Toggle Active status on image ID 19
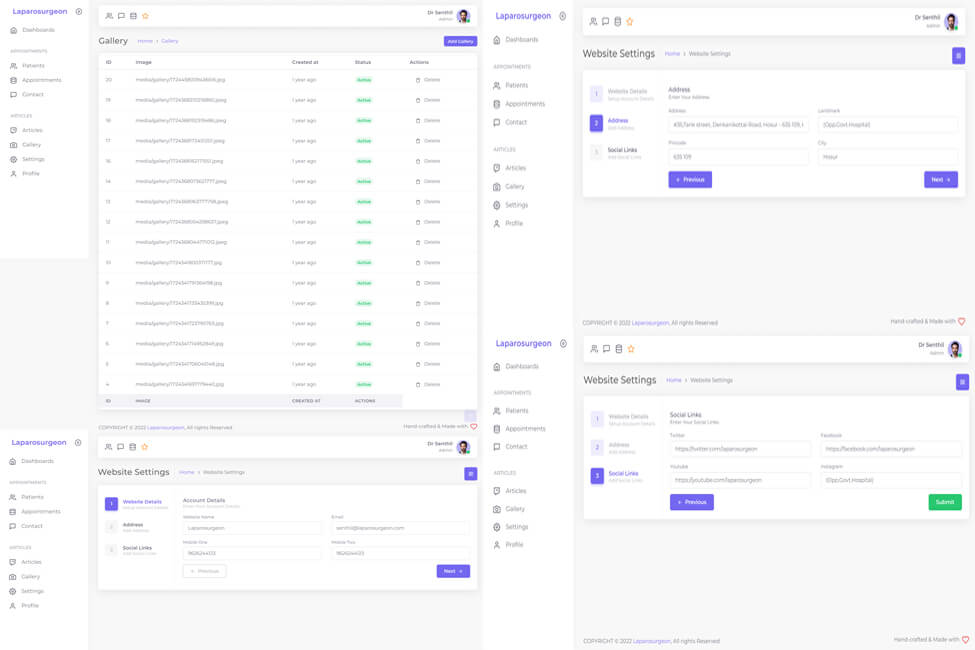The height and width of the screenshot is (650, 975). (362, 100)
